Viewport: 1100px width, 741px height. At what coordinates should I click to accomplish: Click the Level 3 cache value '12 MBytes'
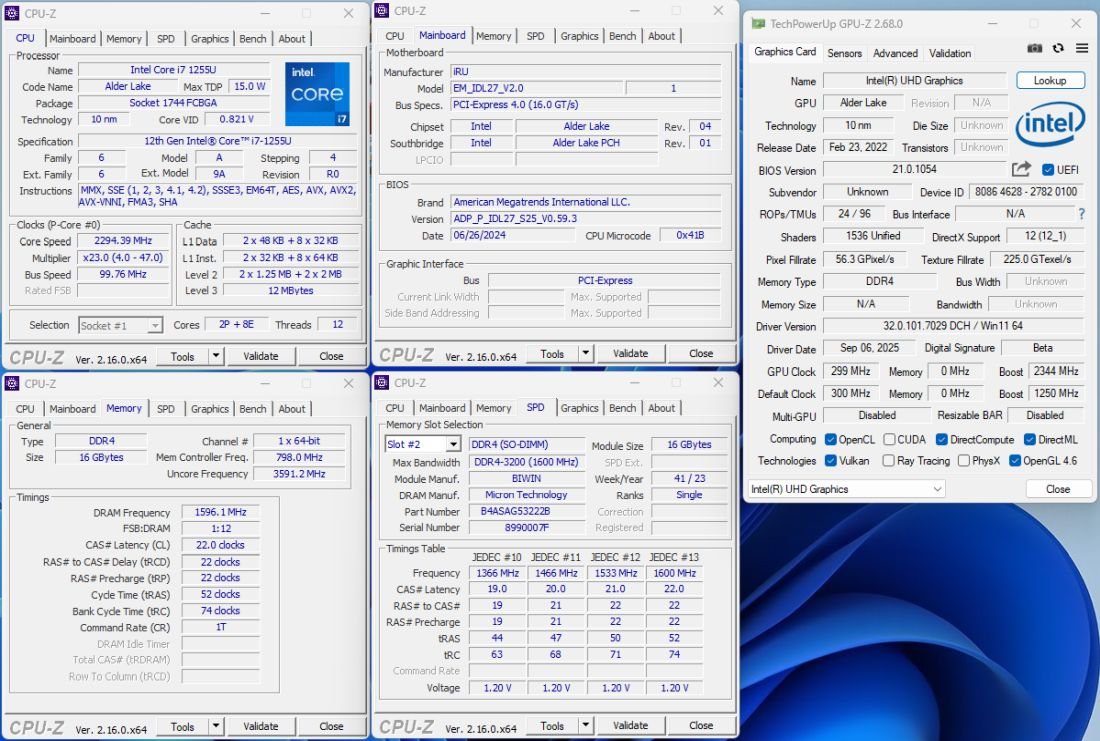[x=290, y=290]
